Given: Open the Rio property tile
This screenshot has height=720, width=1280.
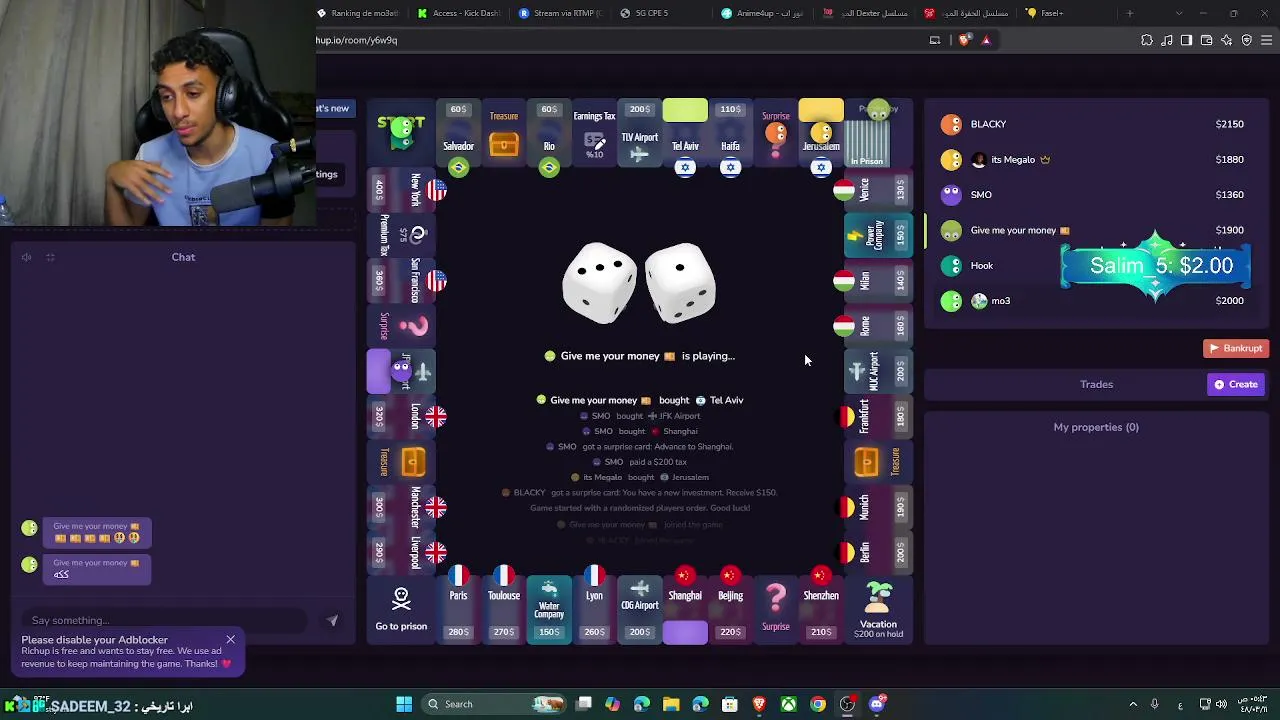Looking at the screenshot, I should (549, 133).
